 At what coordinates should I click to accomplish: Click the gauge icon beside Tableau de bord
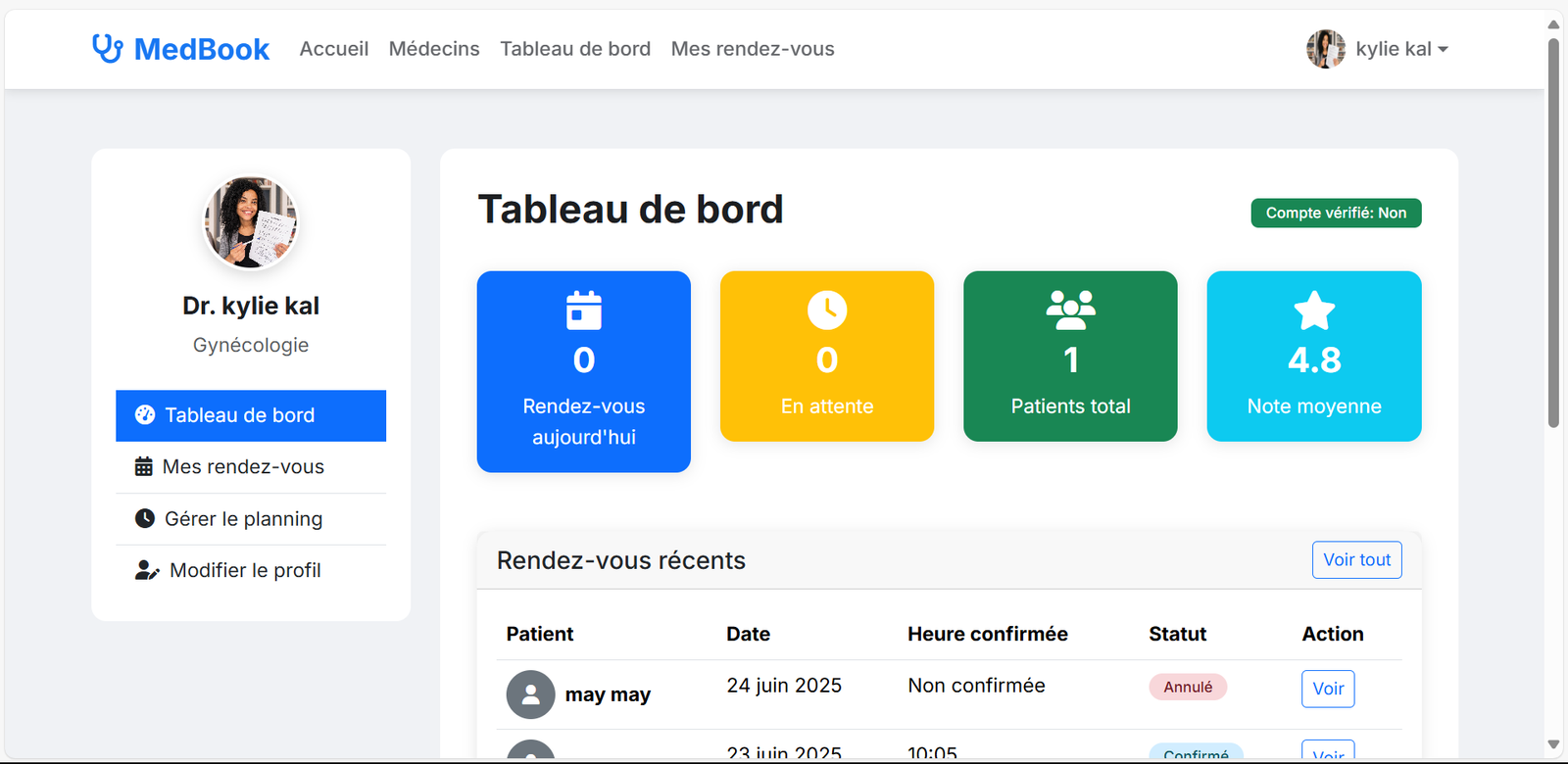click(x=145, y=415)
